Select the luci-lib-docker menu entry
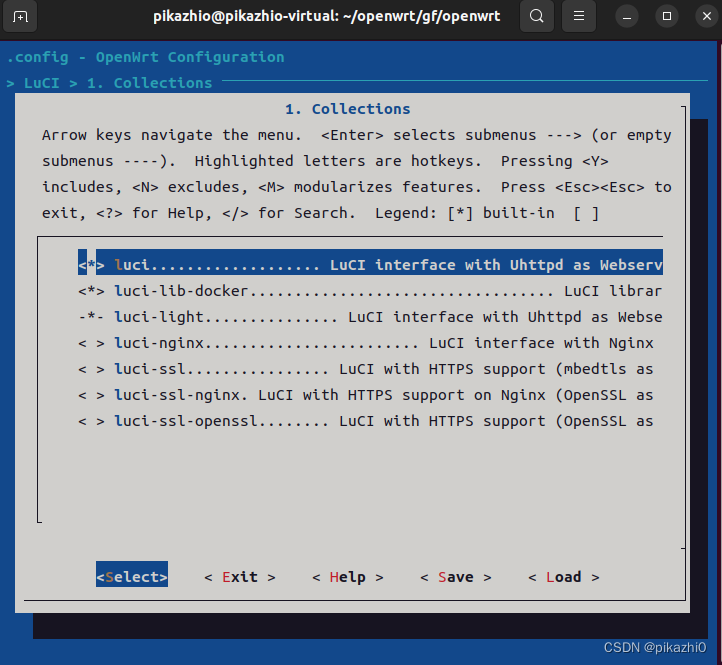The image size is (722, 665). pos(370,291)
